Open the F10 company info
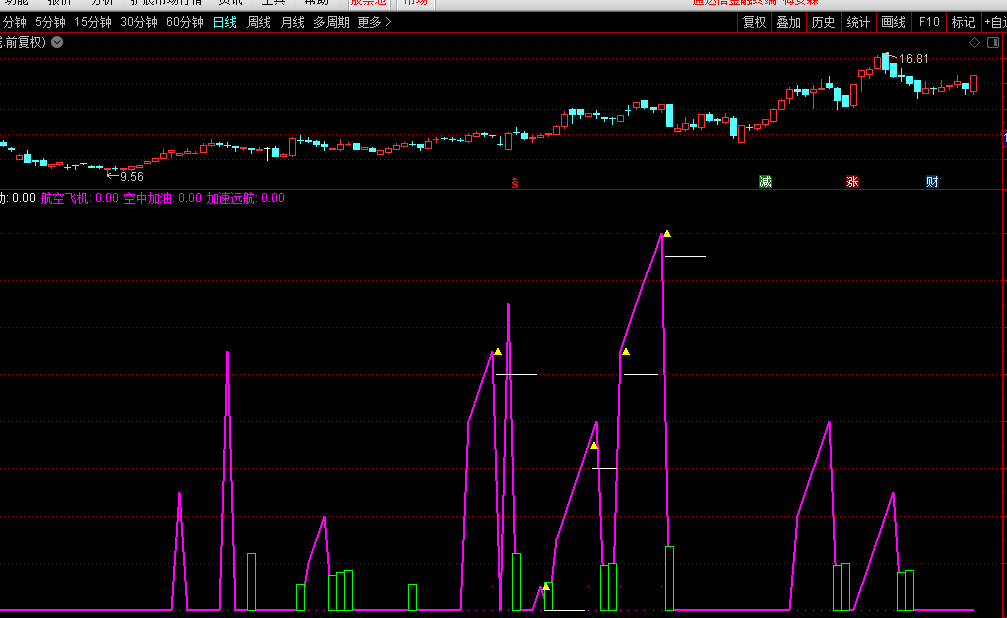Screen dimensions: 1007x618 [929, 22]
